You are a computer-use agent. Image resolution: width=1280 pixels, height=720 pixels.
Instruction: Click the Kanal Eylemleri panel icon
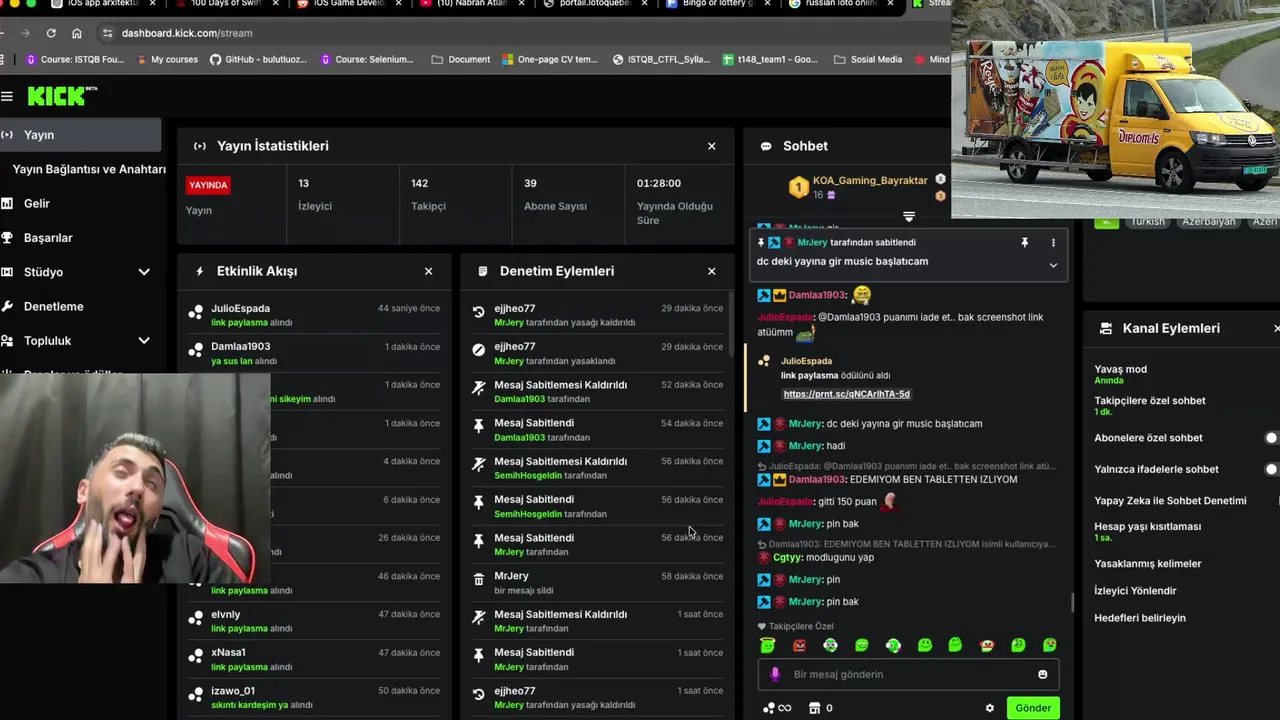(x=1105, y=328)
